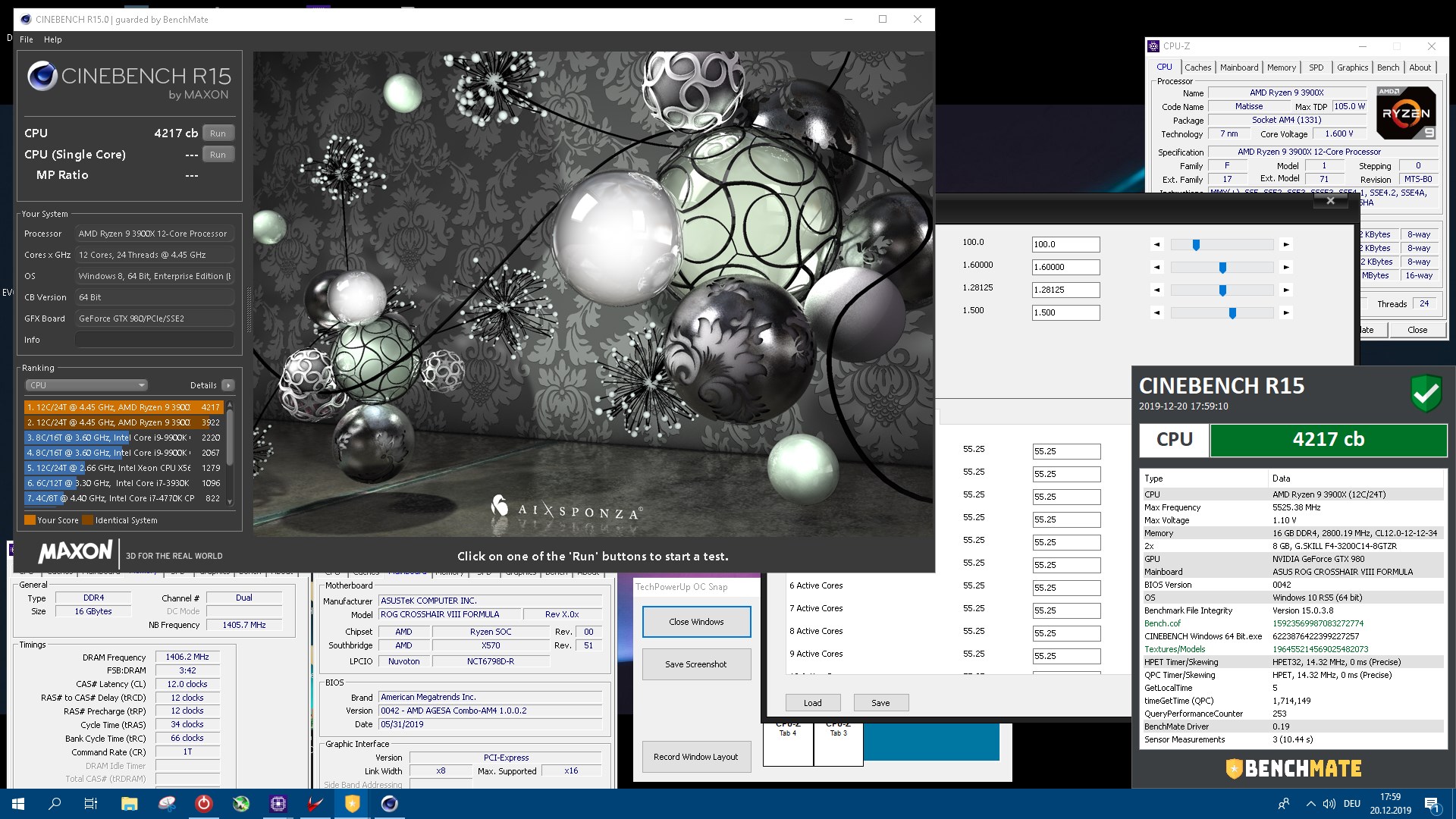Decrease 1.60000 row with left arrow
Image resolution: width=1456 pixels, height=819 pixels.
1156,267
